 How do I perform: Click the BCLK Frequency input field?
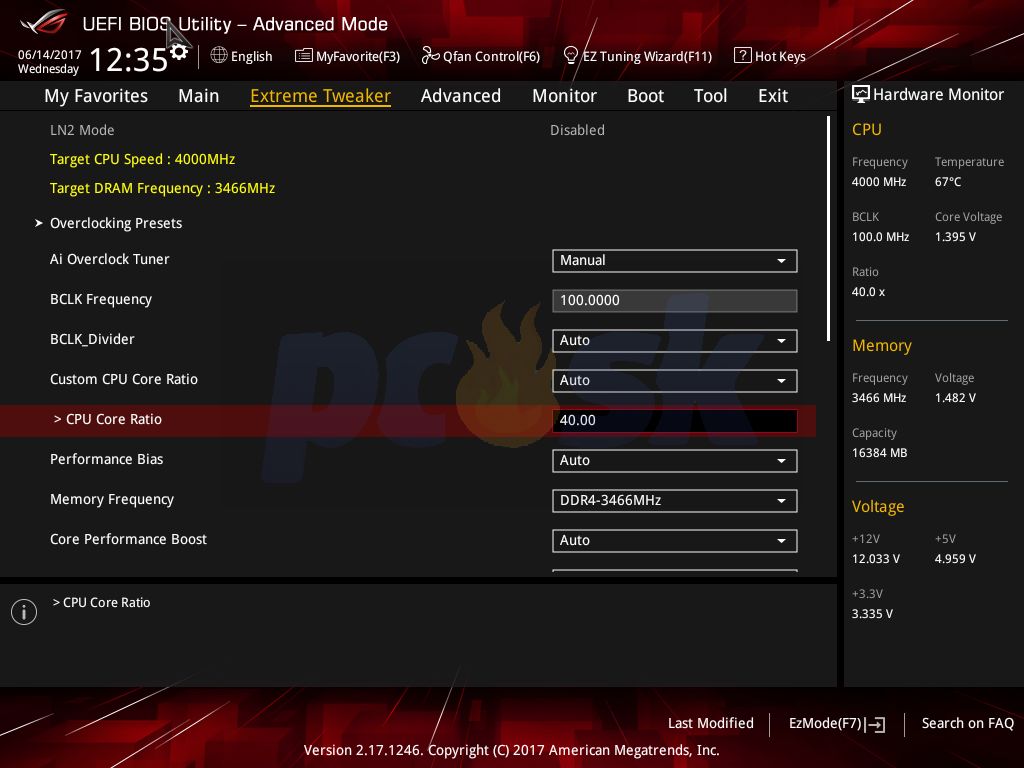(x=674, y=300)
